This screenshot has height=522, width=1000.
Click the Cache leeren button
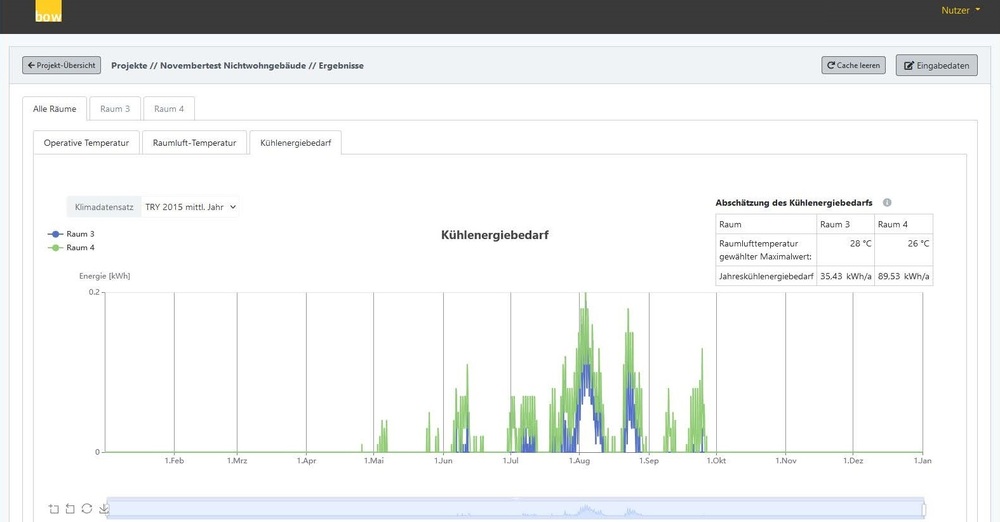tap(853, 65)
